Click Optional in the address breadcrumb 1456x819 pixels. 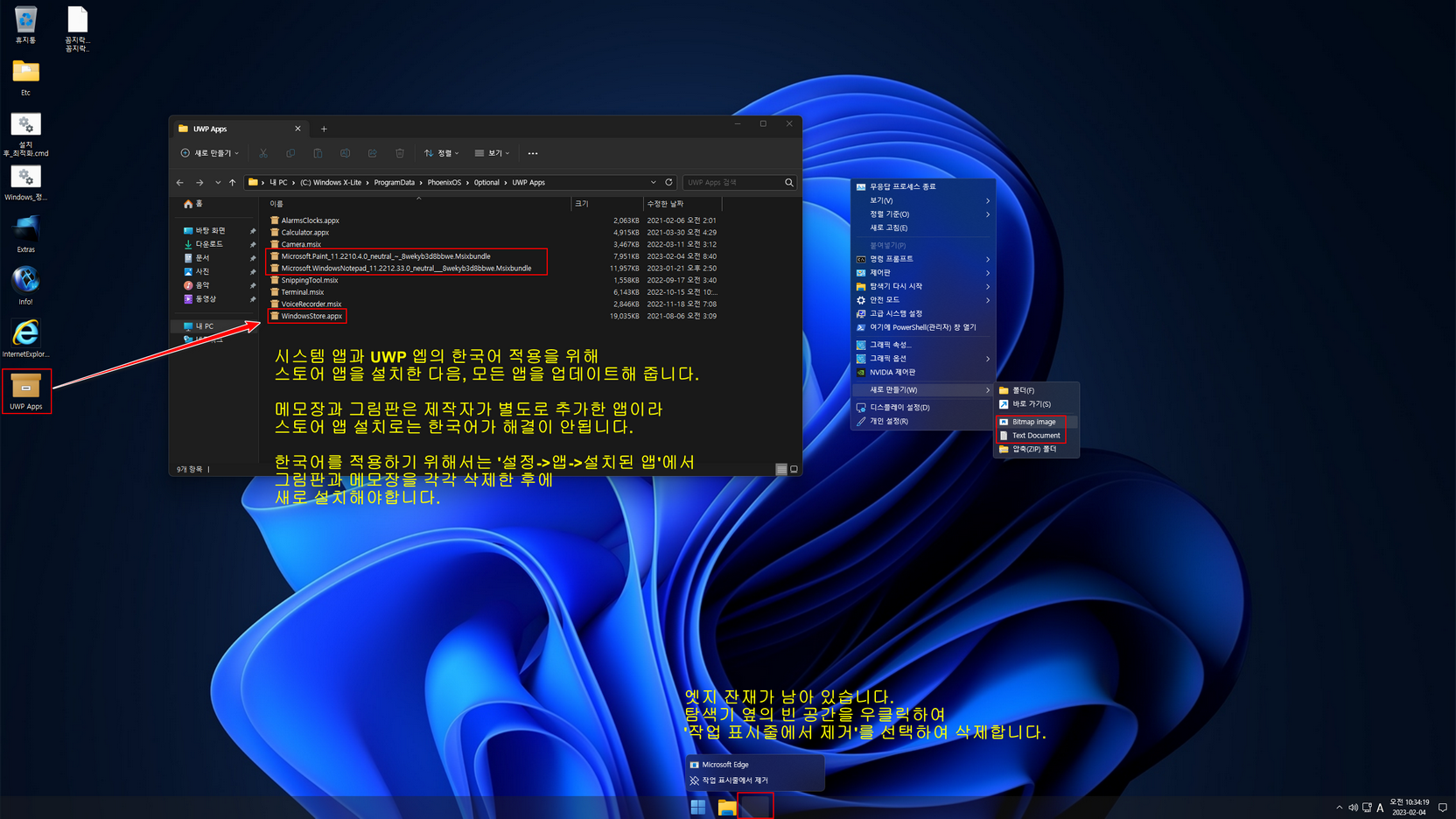pyautogui.click(x=486, y=183)
